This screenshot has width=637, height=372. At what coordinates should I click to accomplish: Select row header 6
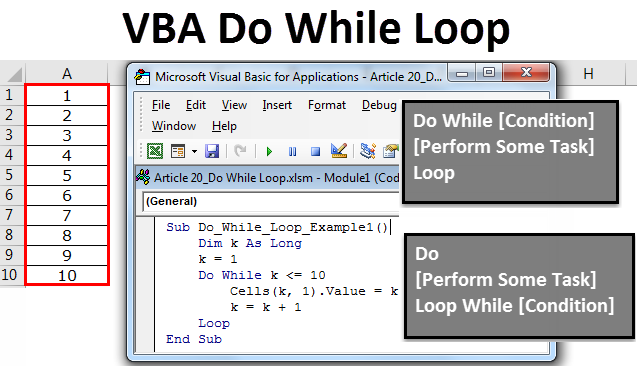[9, 195]
